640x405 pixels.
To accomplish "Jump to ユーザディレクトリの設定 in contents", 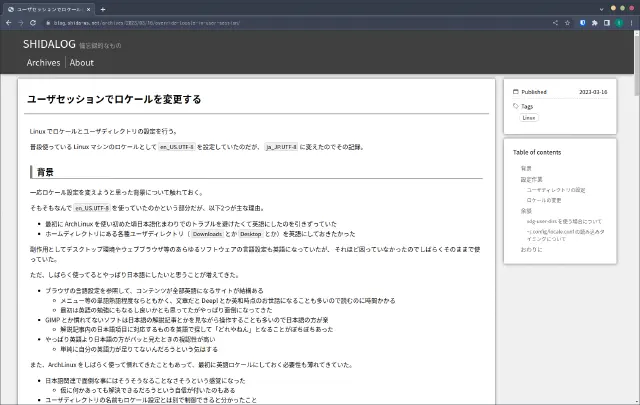I will (x=556, y=190).
